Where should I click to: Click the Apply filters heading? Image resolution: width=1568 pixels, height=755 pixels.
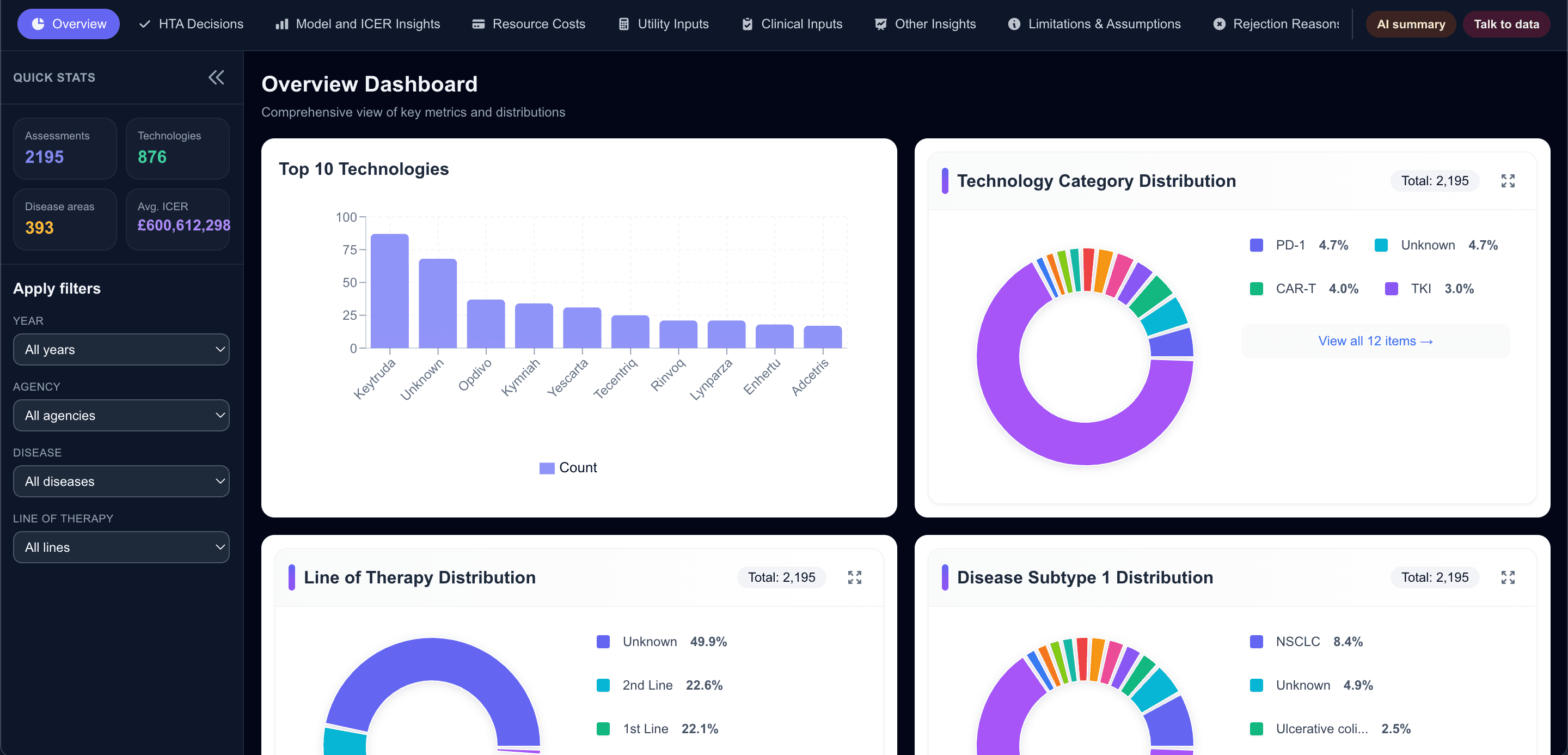[x=57, y=289]
